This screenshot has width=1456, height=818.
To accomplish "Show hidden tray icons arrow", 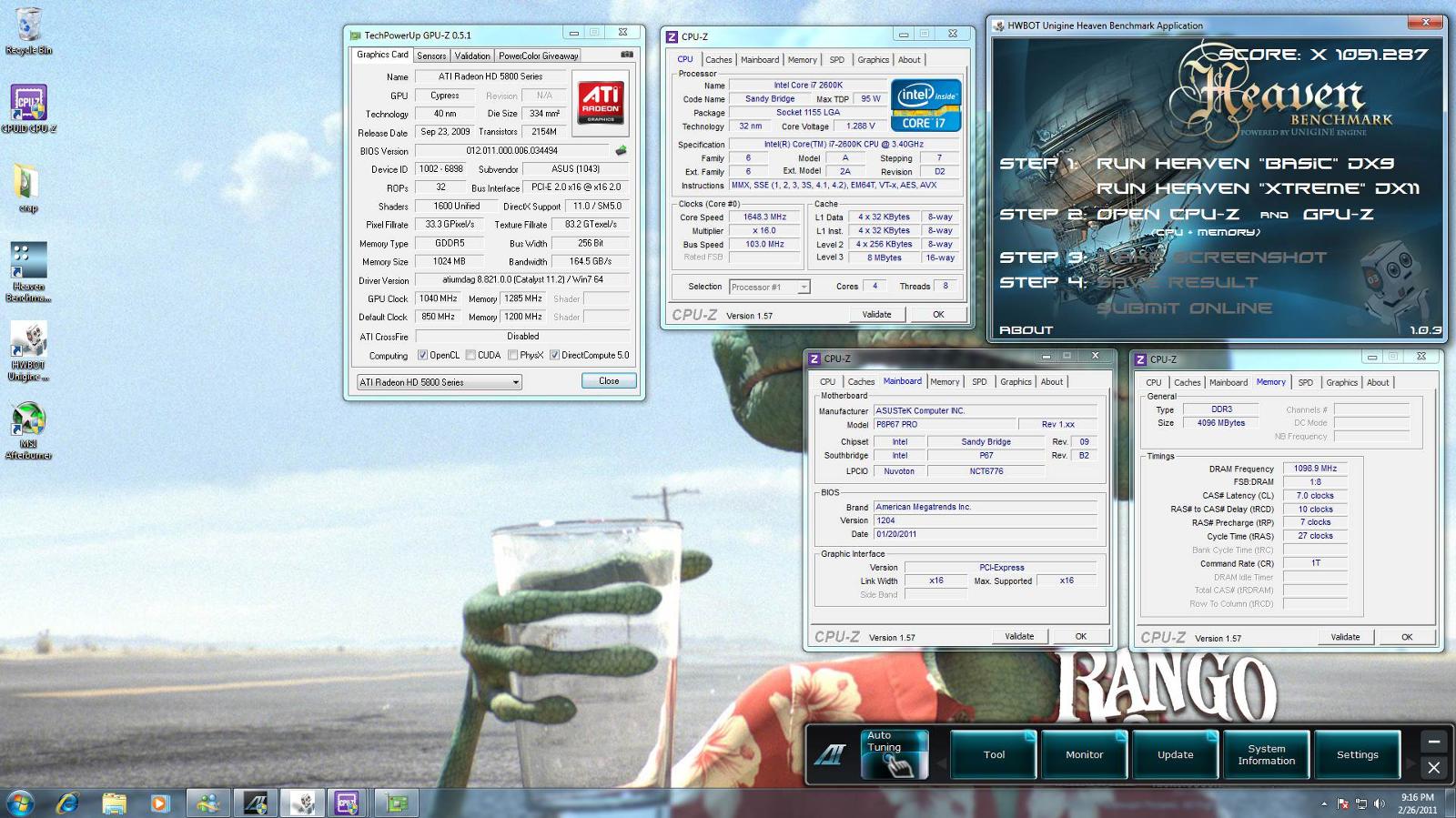I will (x=1324, y=803).
